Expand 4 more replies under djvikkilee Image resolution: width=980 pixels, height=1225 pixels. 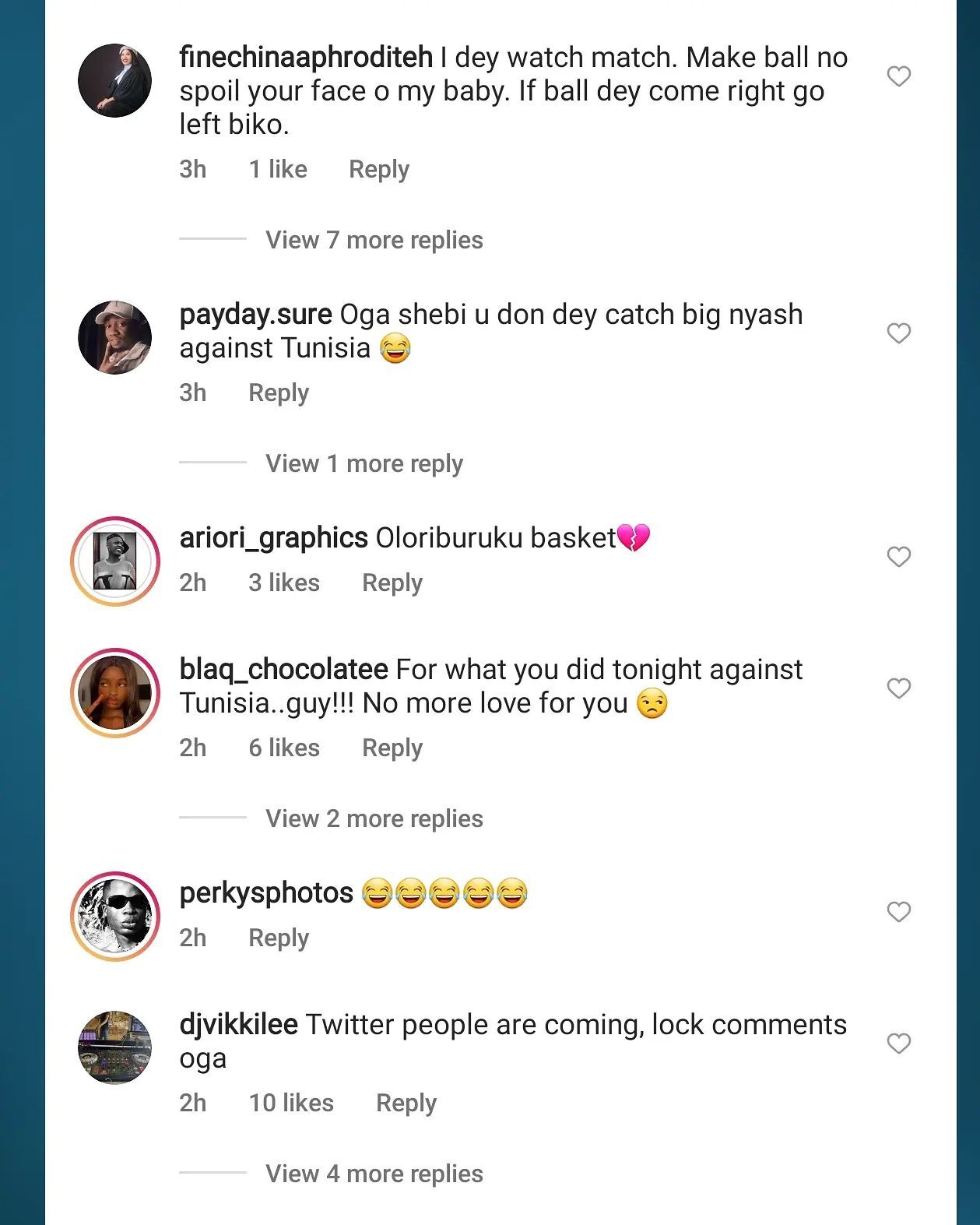374,1174
